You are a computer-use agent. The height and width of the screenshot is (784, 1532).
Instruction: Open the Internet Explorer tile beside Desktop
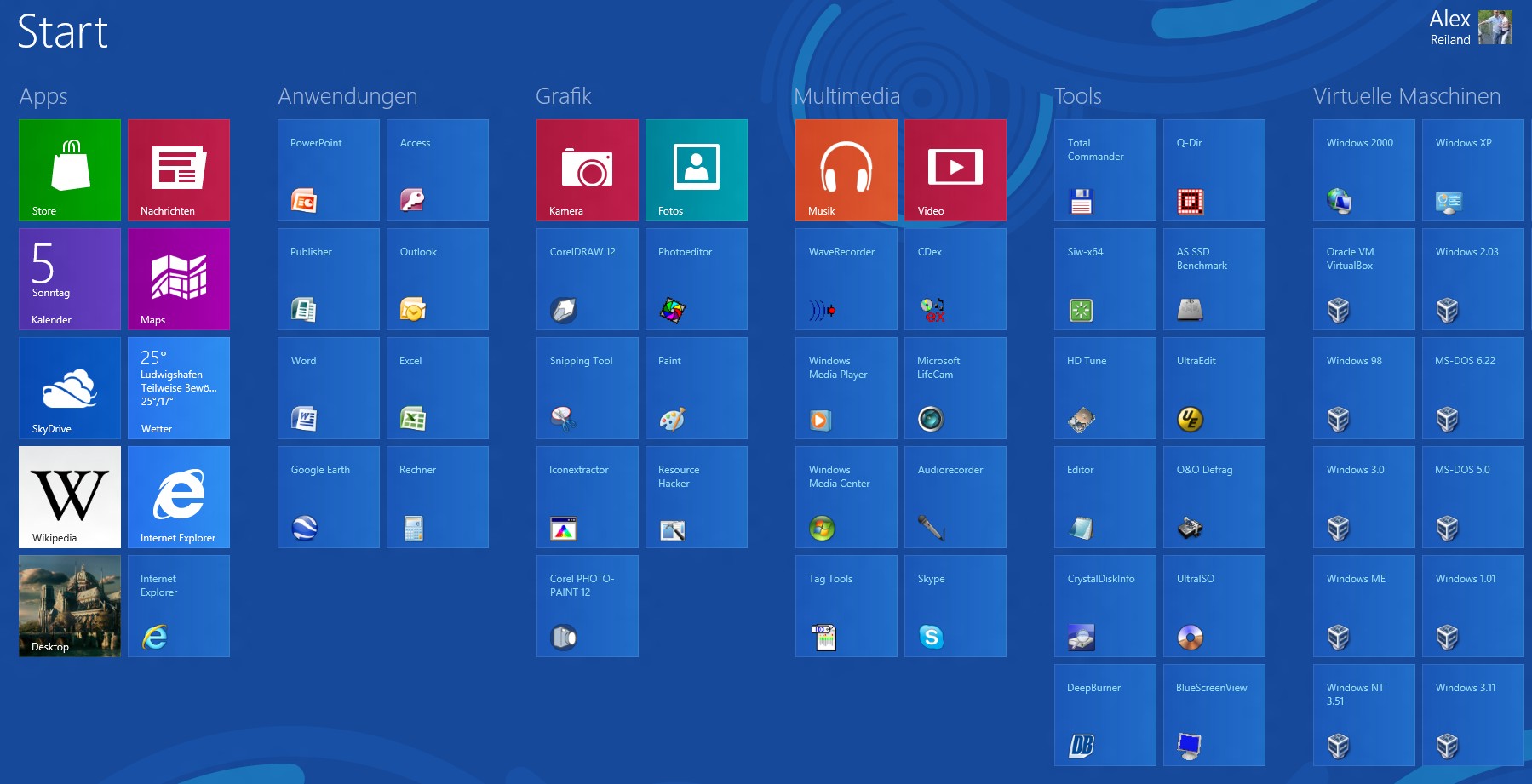click(179, 606)
